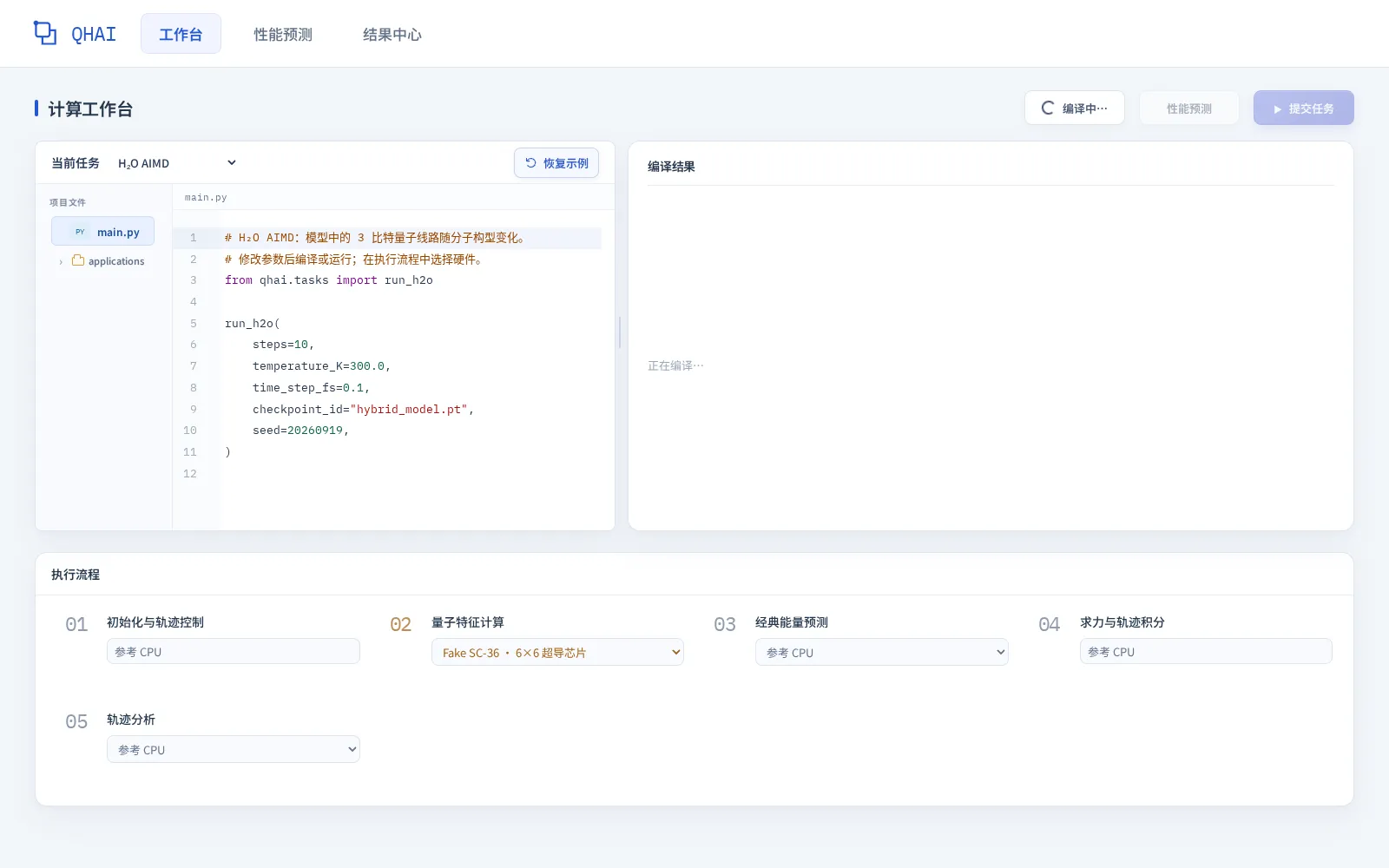Open the 轨迹分析 参考 CPU dropdown
This screenshot has height=868, width=1389.
coord(233,750)
